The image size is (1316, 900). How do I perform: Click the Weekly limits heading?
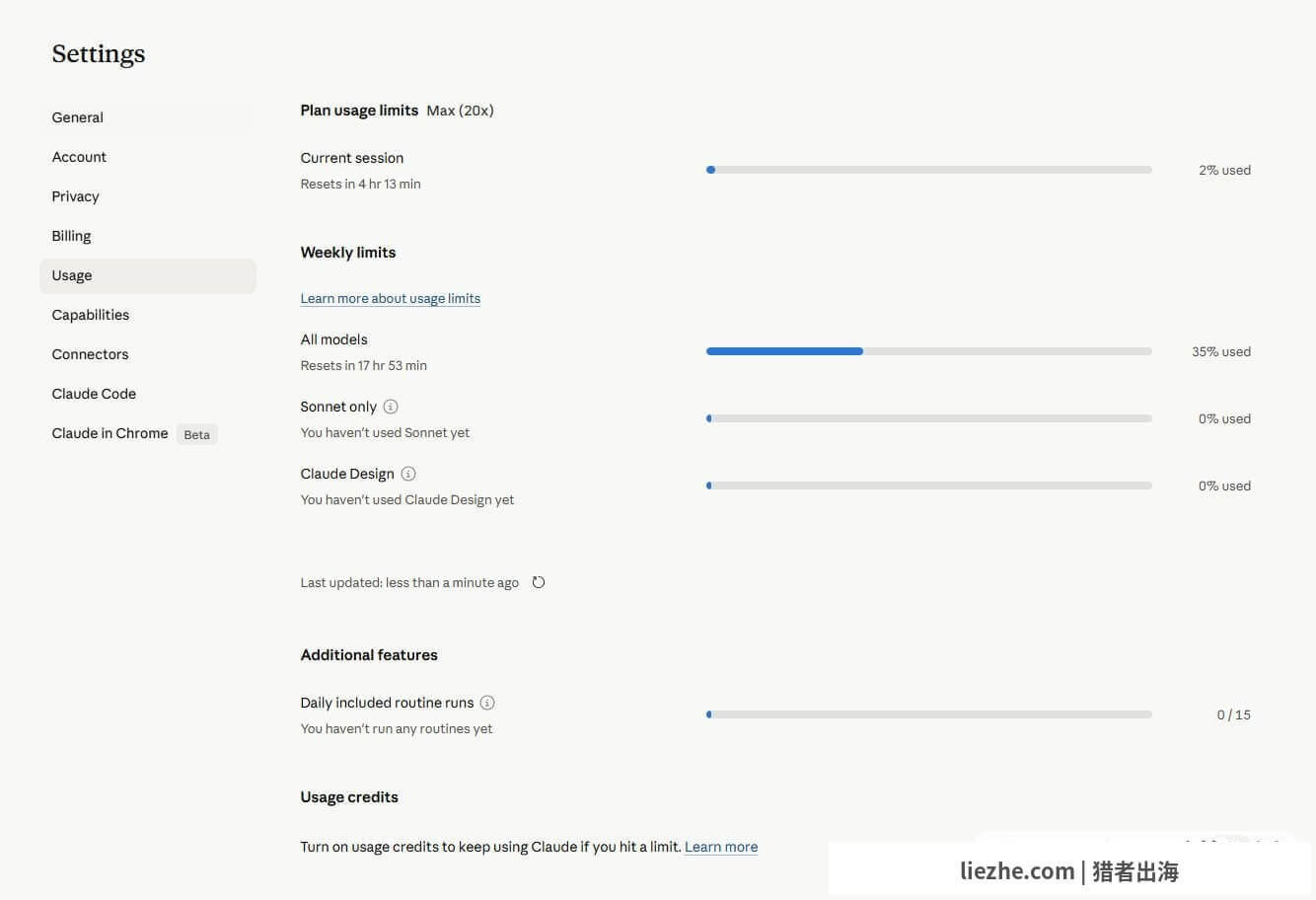tap(348, 253)
